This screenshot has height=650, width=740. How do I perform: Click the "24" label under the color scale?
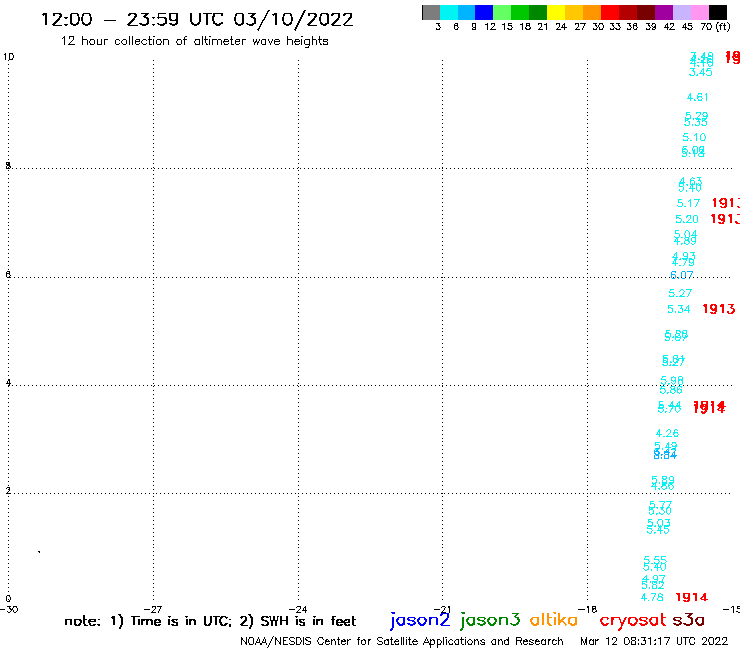tap(561, 27)
